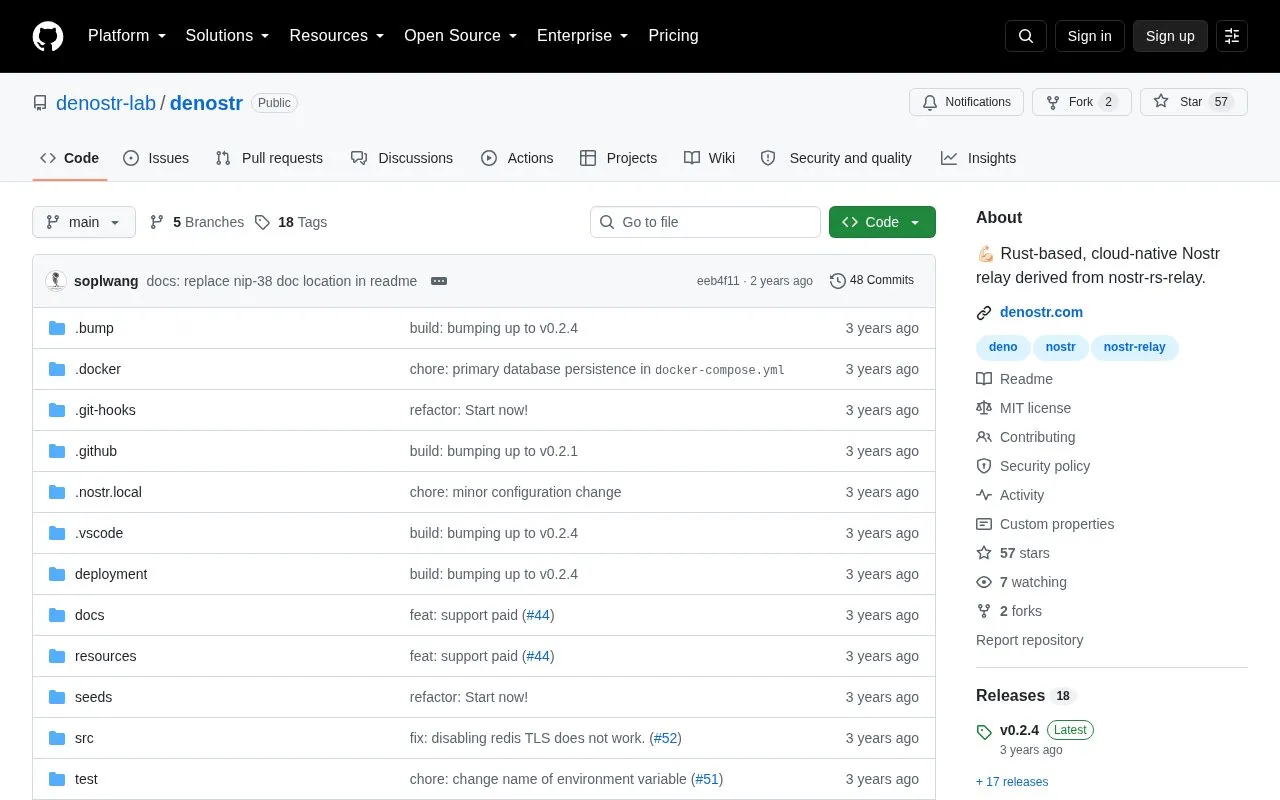Open the appearance settings icon beside Sign up
Viewport: 1280px width, 800px height.
1232,36
